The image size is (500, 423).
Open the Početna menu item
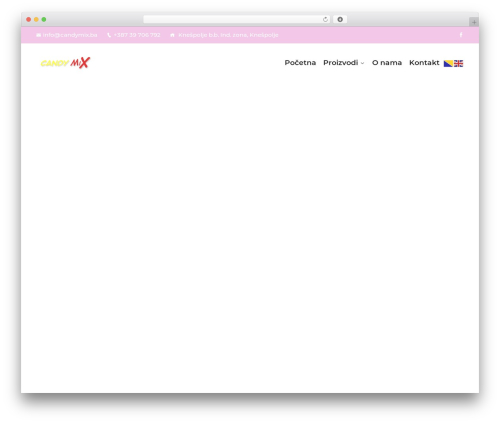tap(300, 63)
